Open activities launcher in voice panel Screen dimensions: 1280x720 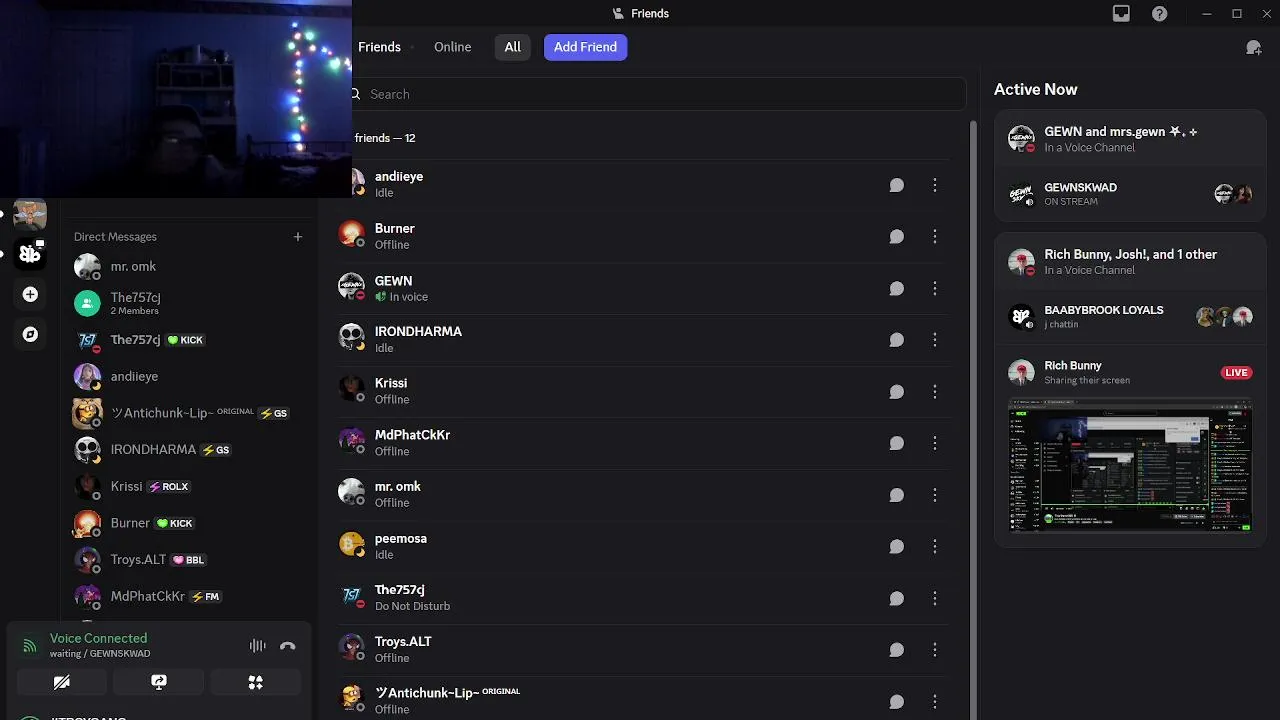coord(256,682)
